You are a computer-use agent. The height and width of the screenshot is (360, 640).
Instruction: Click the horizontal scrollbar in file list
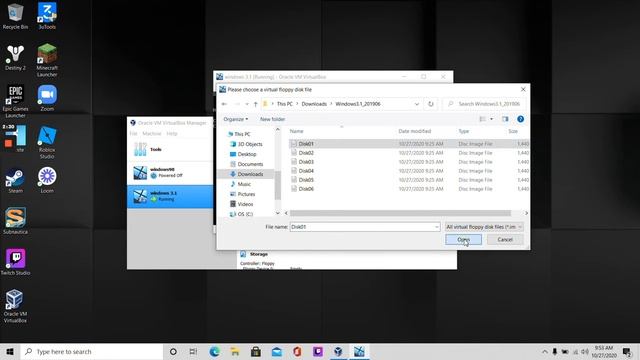(x=400, y=213)
